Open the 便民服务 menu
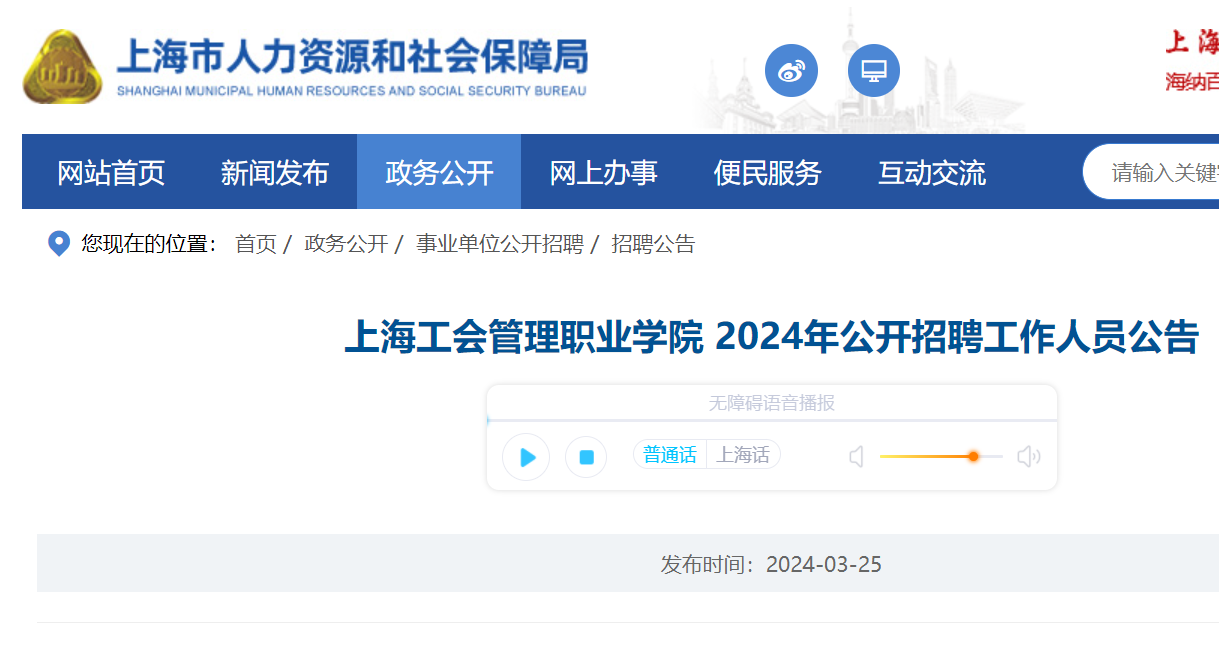 click(767, 172)
